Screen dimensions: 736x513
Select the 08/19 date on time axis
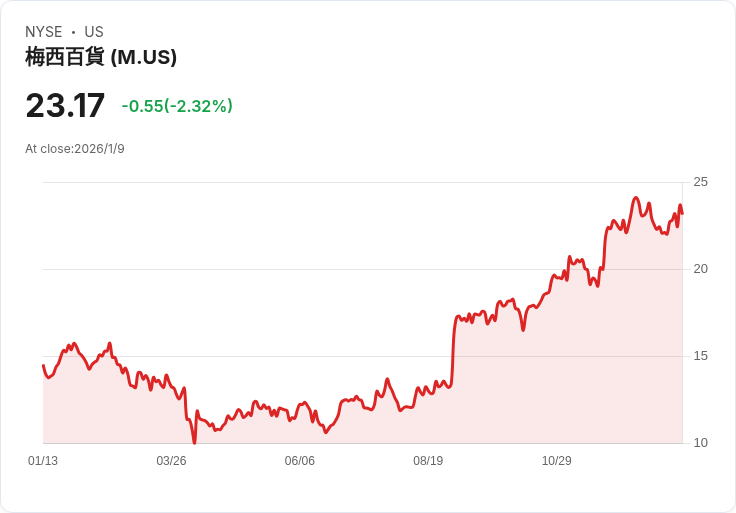click(428, 461)
